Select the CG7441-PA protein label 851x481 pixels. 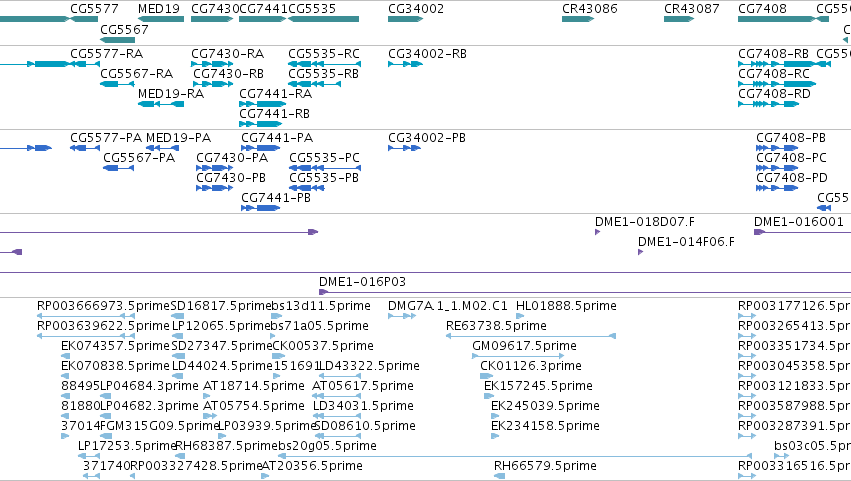pyautogui.click(x=277, y=137)
